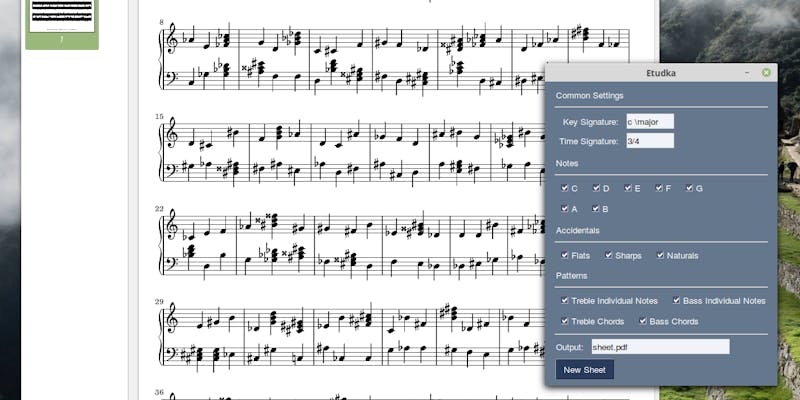Click measure number 15 in the score
Screen dimensions: 800x400
[160, 116]
